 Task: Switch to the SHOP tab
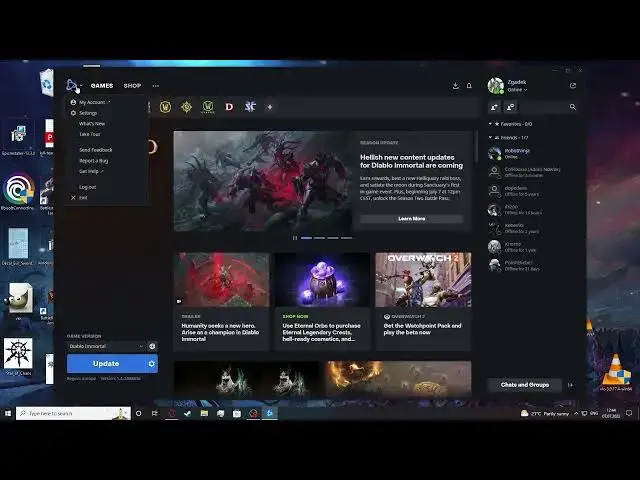point(132,86)
